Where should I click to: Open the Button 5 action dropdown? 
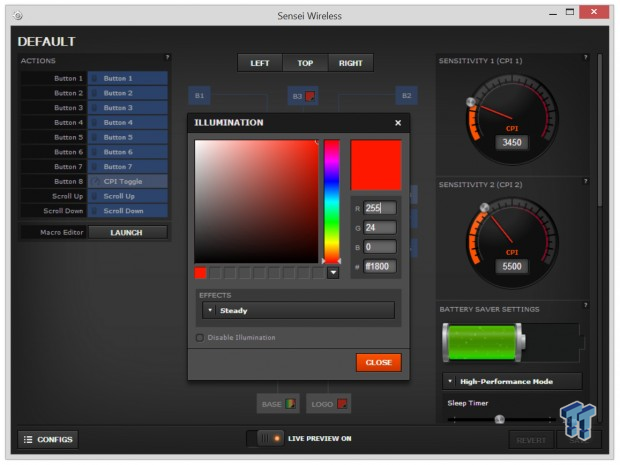click(x=128, y=137)
